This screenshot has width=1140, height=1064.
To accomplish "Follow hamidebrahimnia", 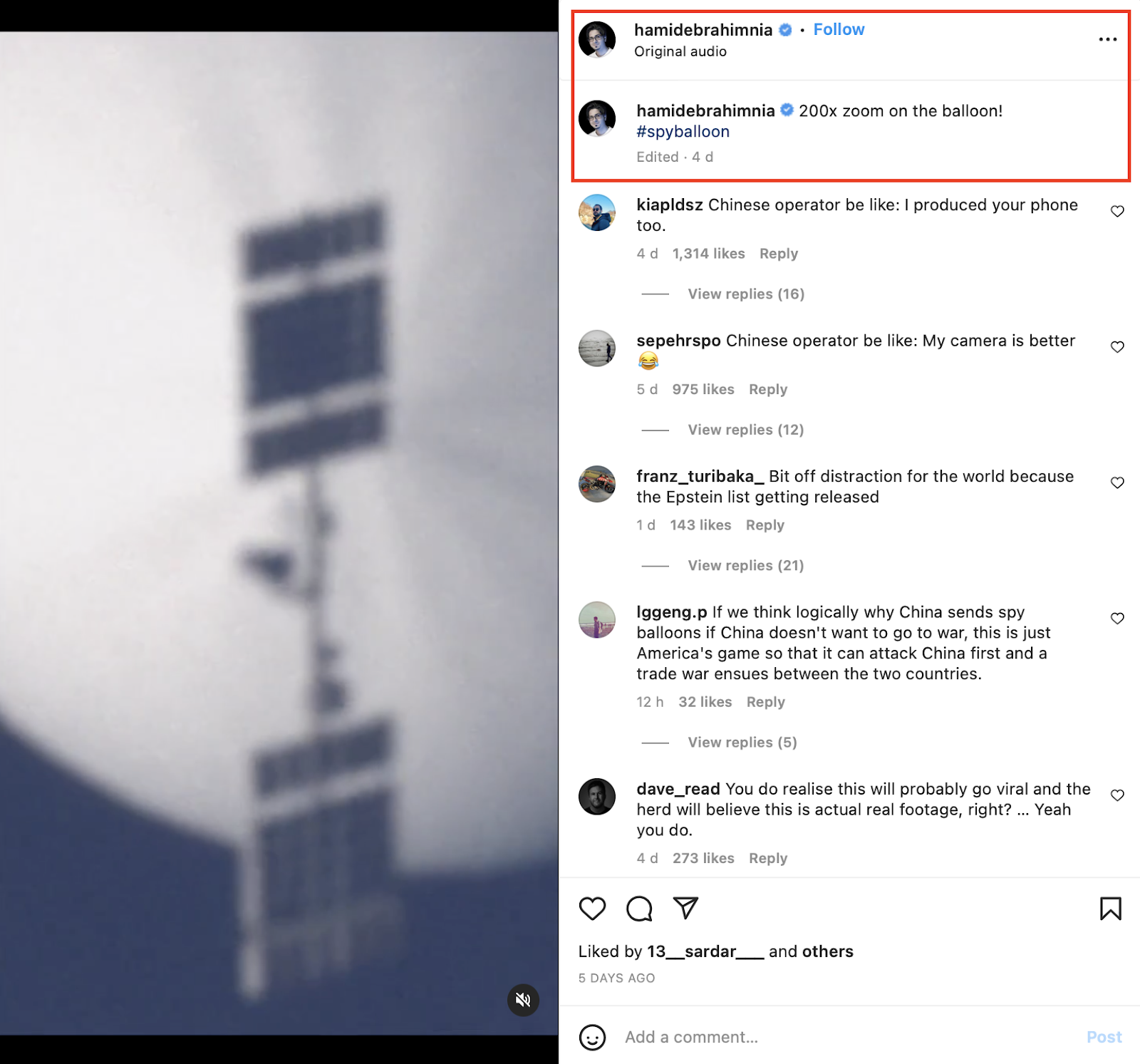I will click(839, 29).
